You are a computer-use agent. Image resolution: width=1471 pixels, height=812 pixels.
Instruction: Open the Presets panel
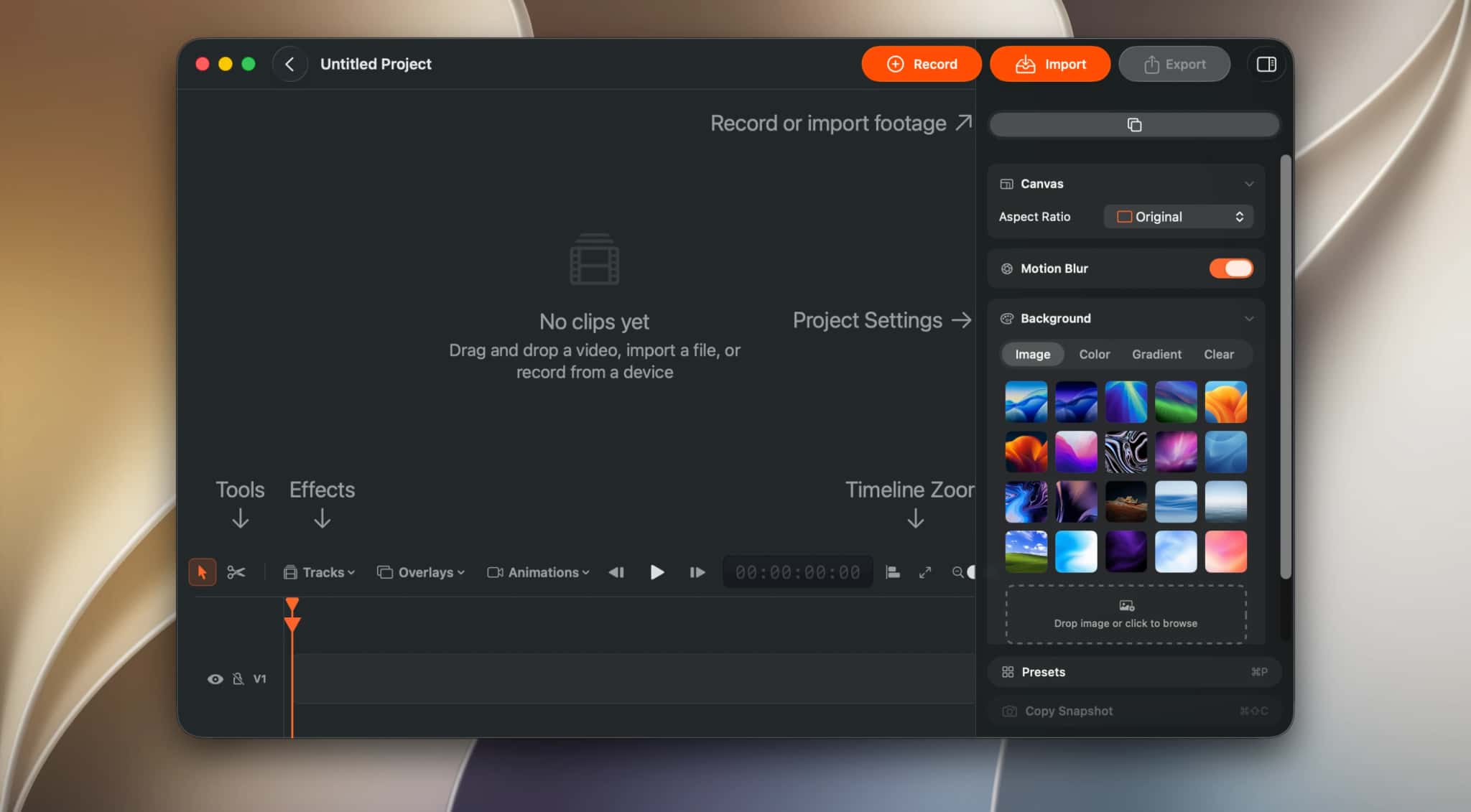click(1134, 672)
